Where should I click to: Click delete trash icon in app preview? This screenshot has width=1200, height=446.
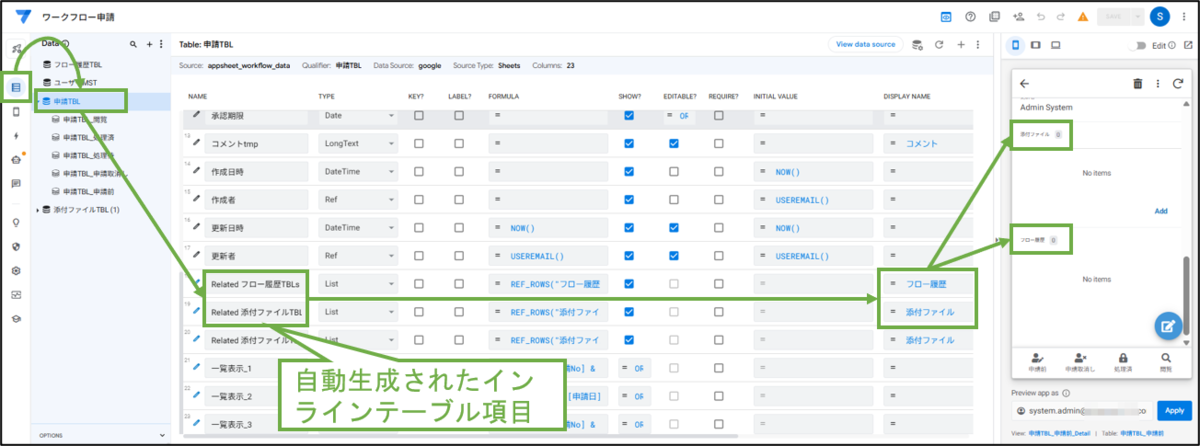click(x=1137, y=84)
